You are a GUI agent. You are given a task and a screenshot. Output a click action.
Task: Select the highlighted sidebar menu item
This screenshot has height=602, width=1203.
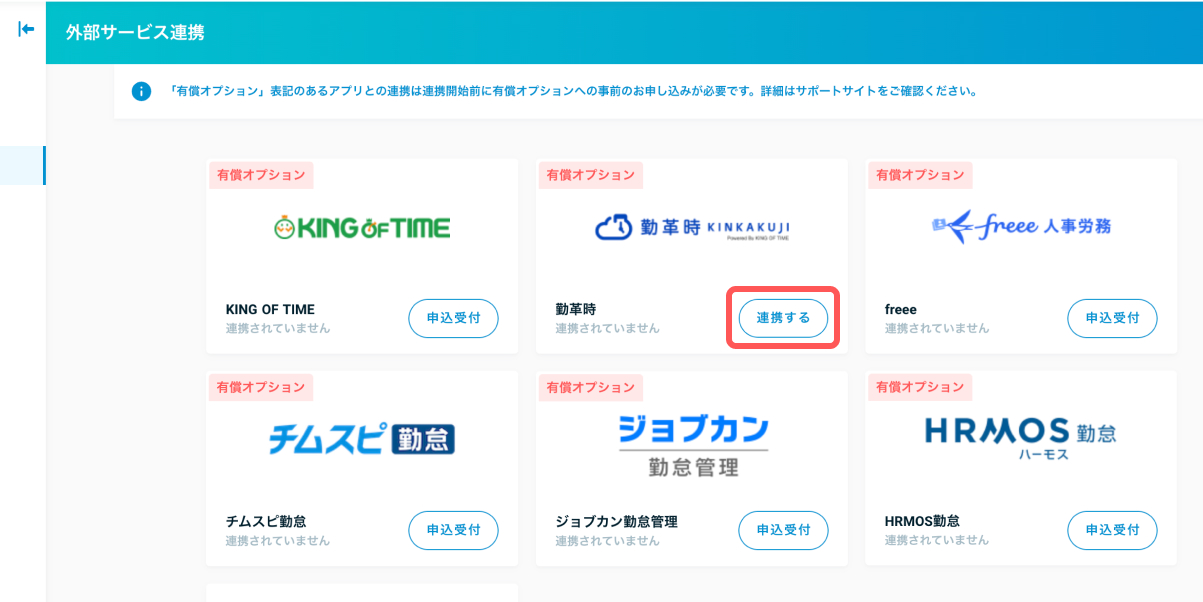coord(23,165)
